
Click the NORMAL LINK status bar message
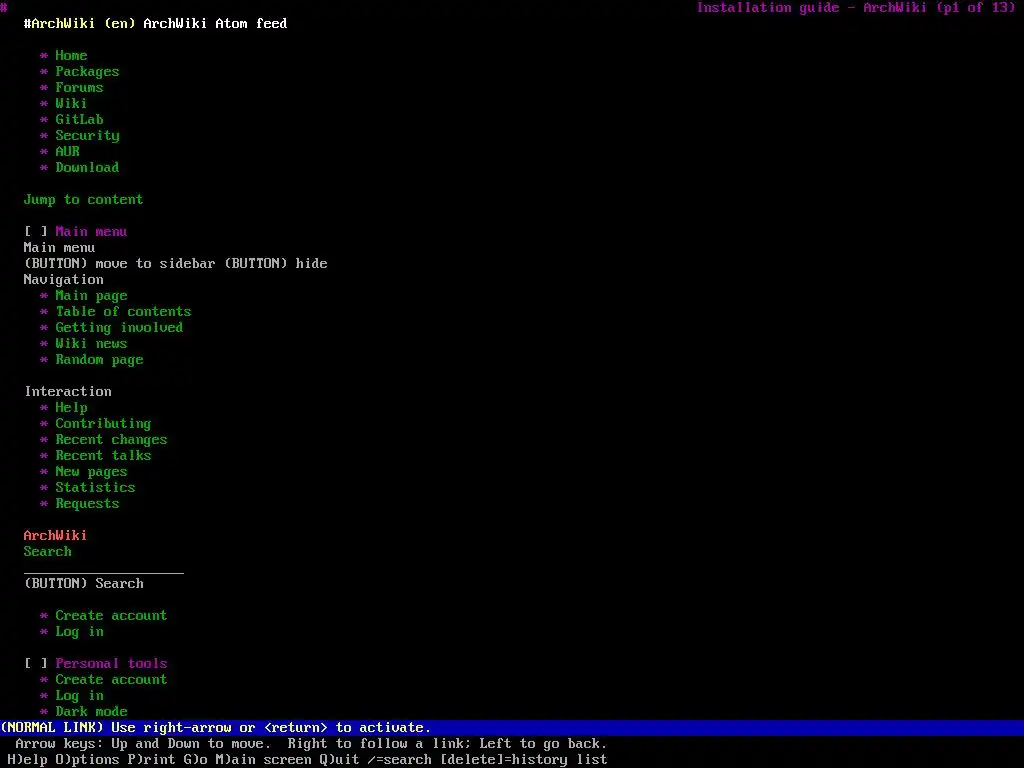tap(216, 728)
